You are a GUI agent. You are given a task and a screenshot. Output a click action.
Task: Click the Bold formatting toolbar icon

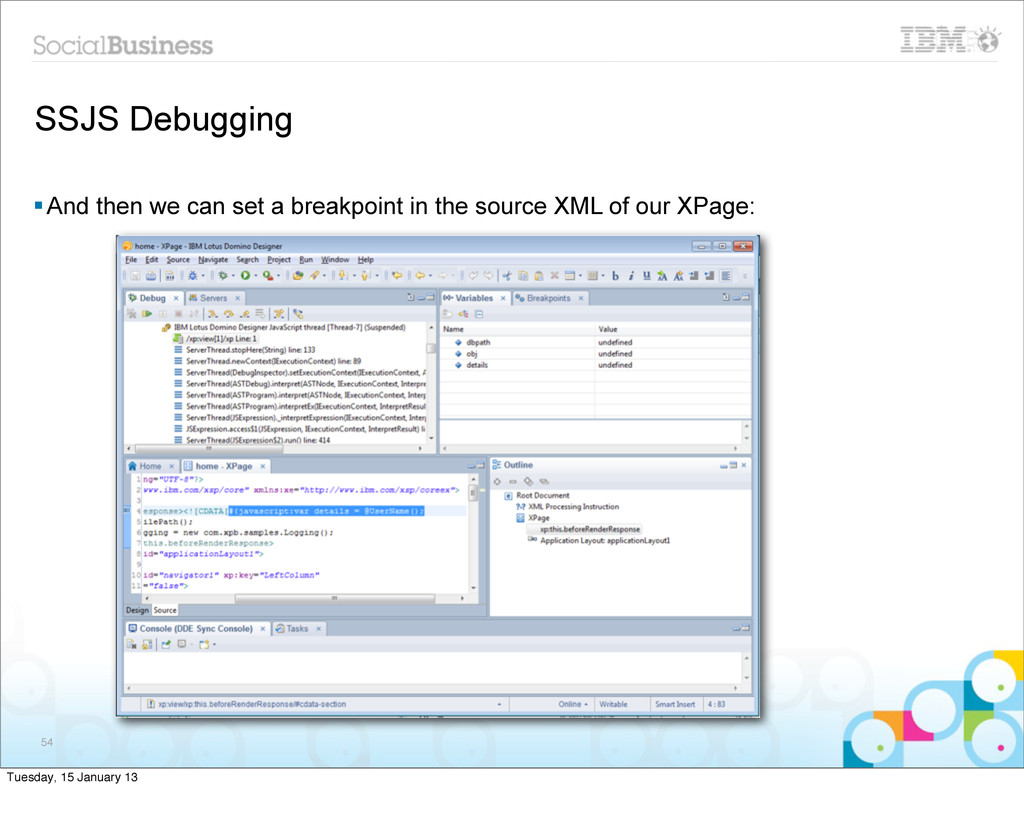pos(615,276)
